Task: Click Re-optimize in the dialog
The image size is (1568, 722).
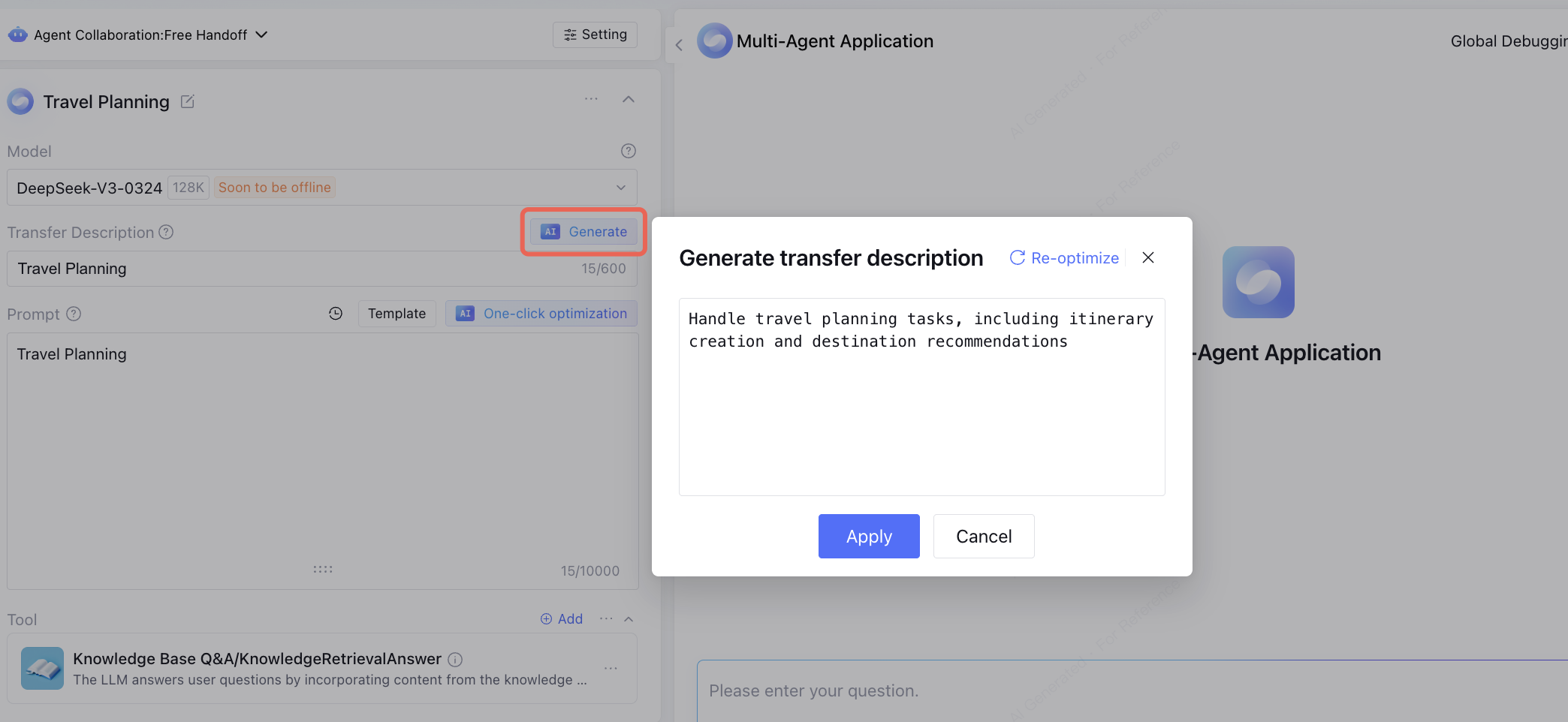Action: (1064, 258)
